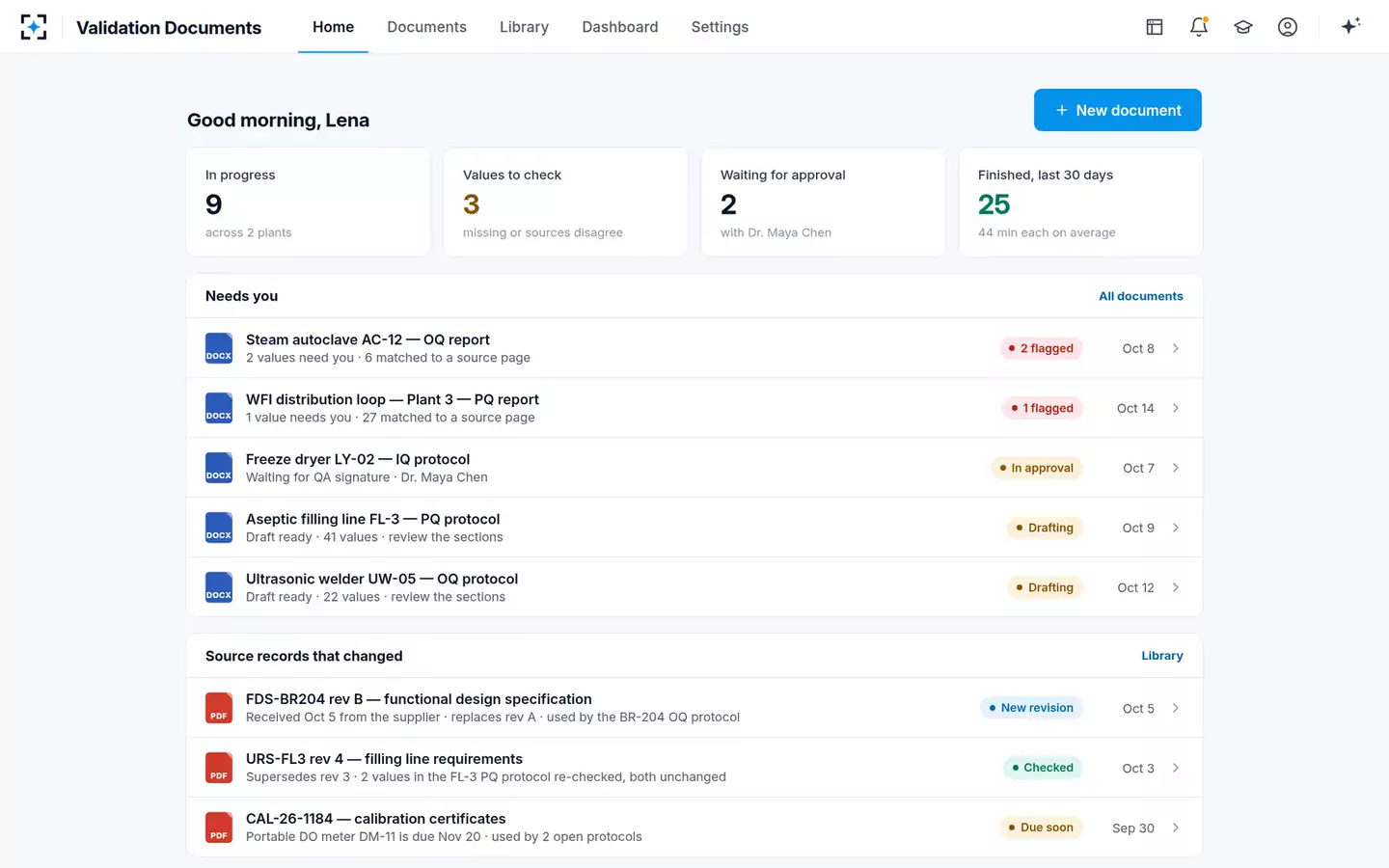Viewport: 1389px width, 868px height.
Task: Expand Steam autoclave AC-12 row chevron
Action: (1176, 348)
